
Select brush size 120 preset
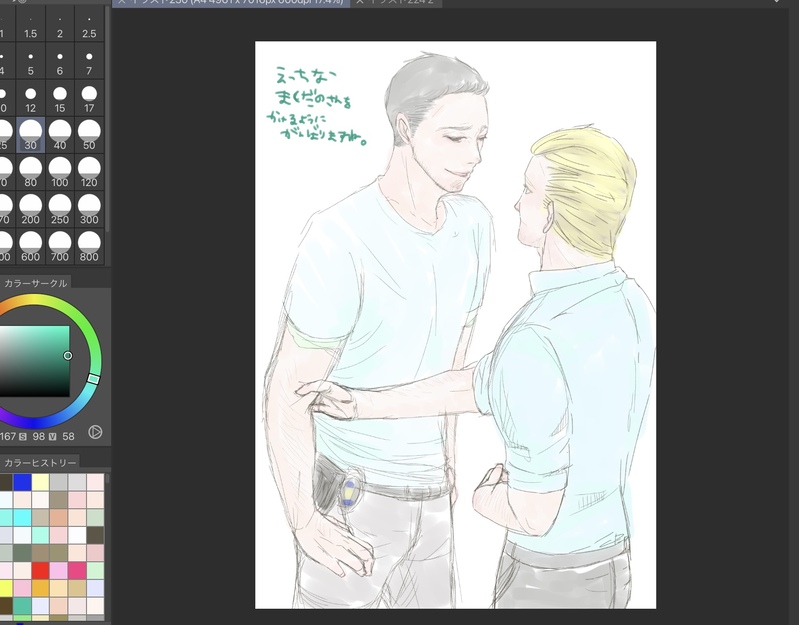tap(89, 172)
